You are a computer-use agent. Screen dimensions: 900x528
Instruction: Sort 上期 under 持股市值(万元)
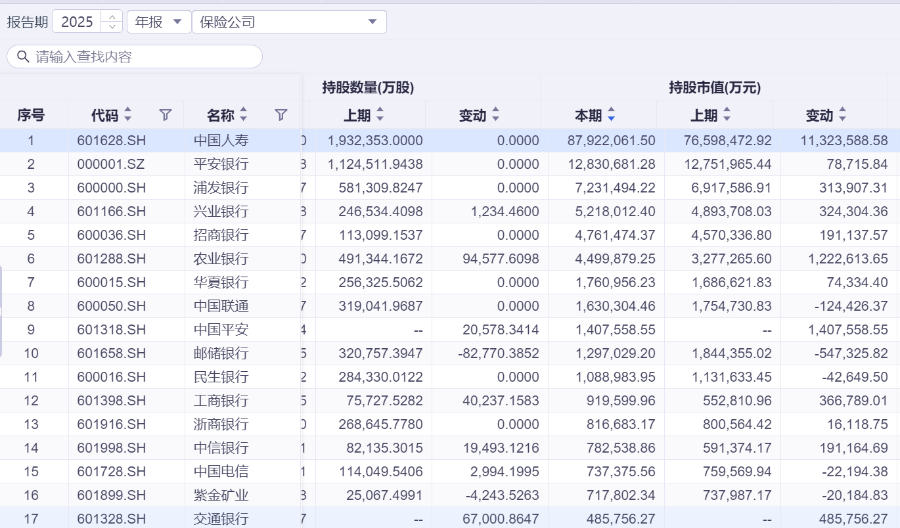point(727,115)
